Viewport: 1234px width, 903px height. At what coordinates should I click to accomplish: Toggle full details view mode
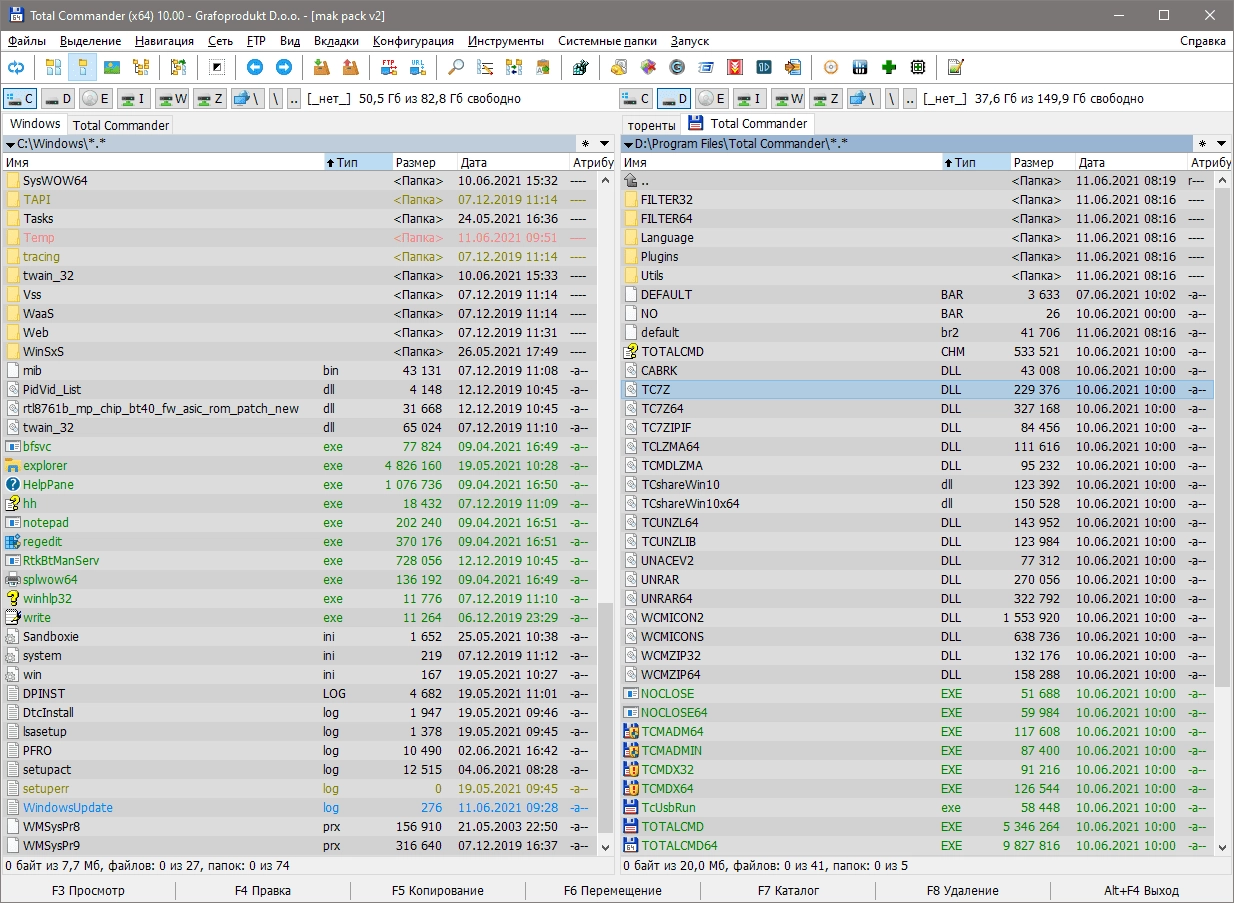pos(83,67)
